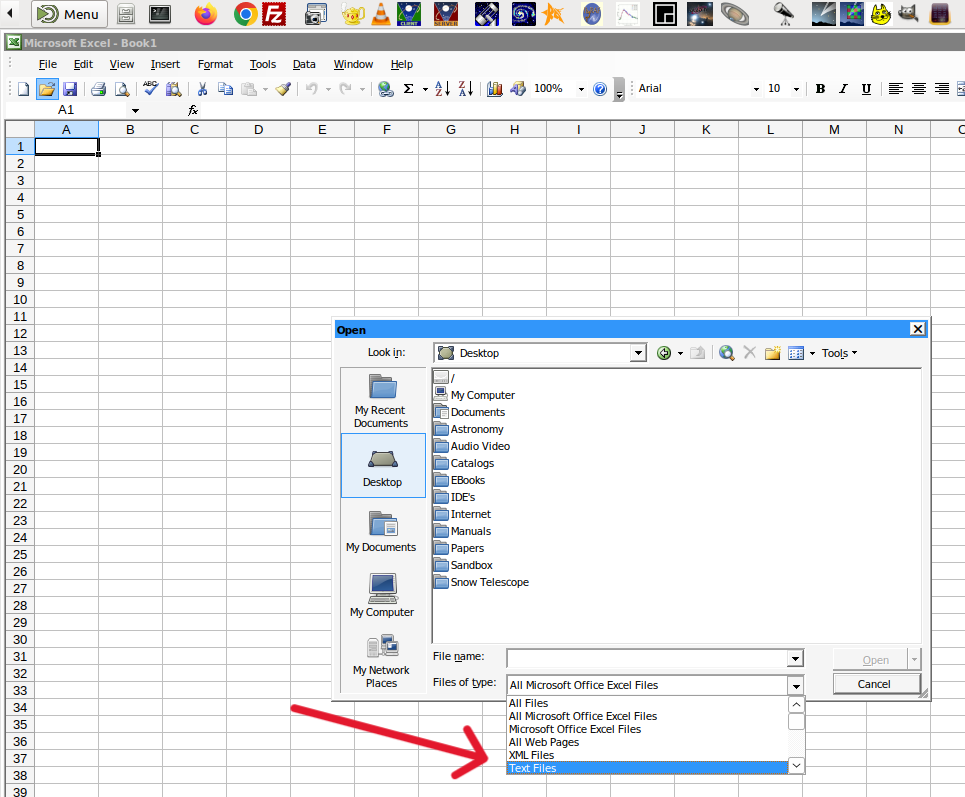Toggle Italic formatting
This screenshot has height=797, width=965.
point(843,89)
